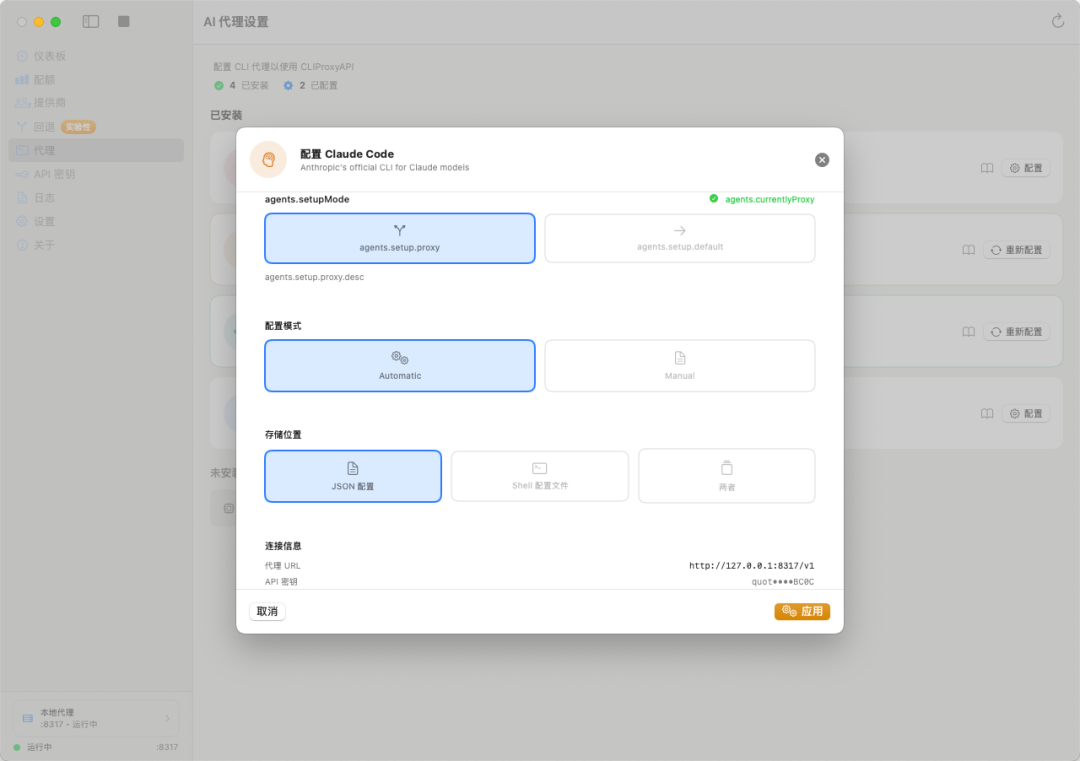Viewport: 1080px width, 761px height.
Task: Click the 重新配置 button in second row
Action: 1017,250
